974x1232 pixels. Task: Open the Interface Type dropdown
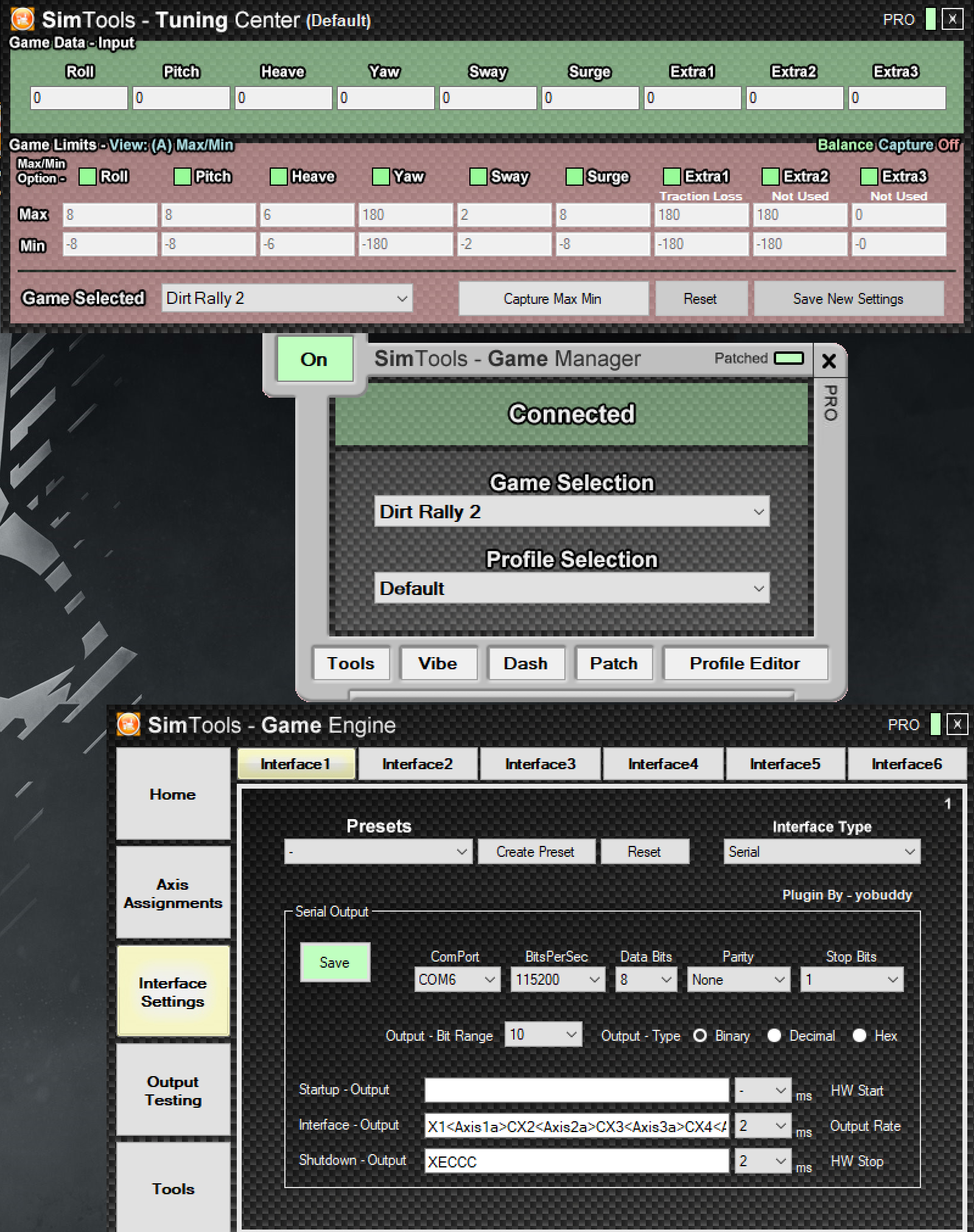click(x=822, y=851)
